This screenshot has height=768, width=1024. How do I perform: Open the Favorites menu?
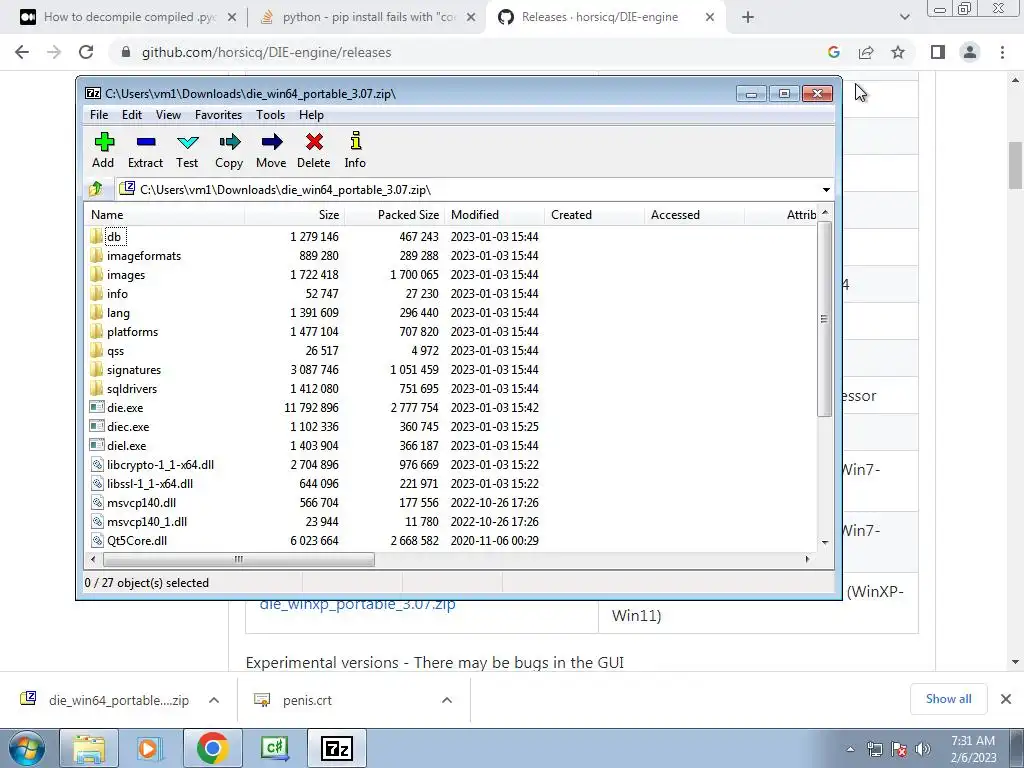[x=218, y=115]
